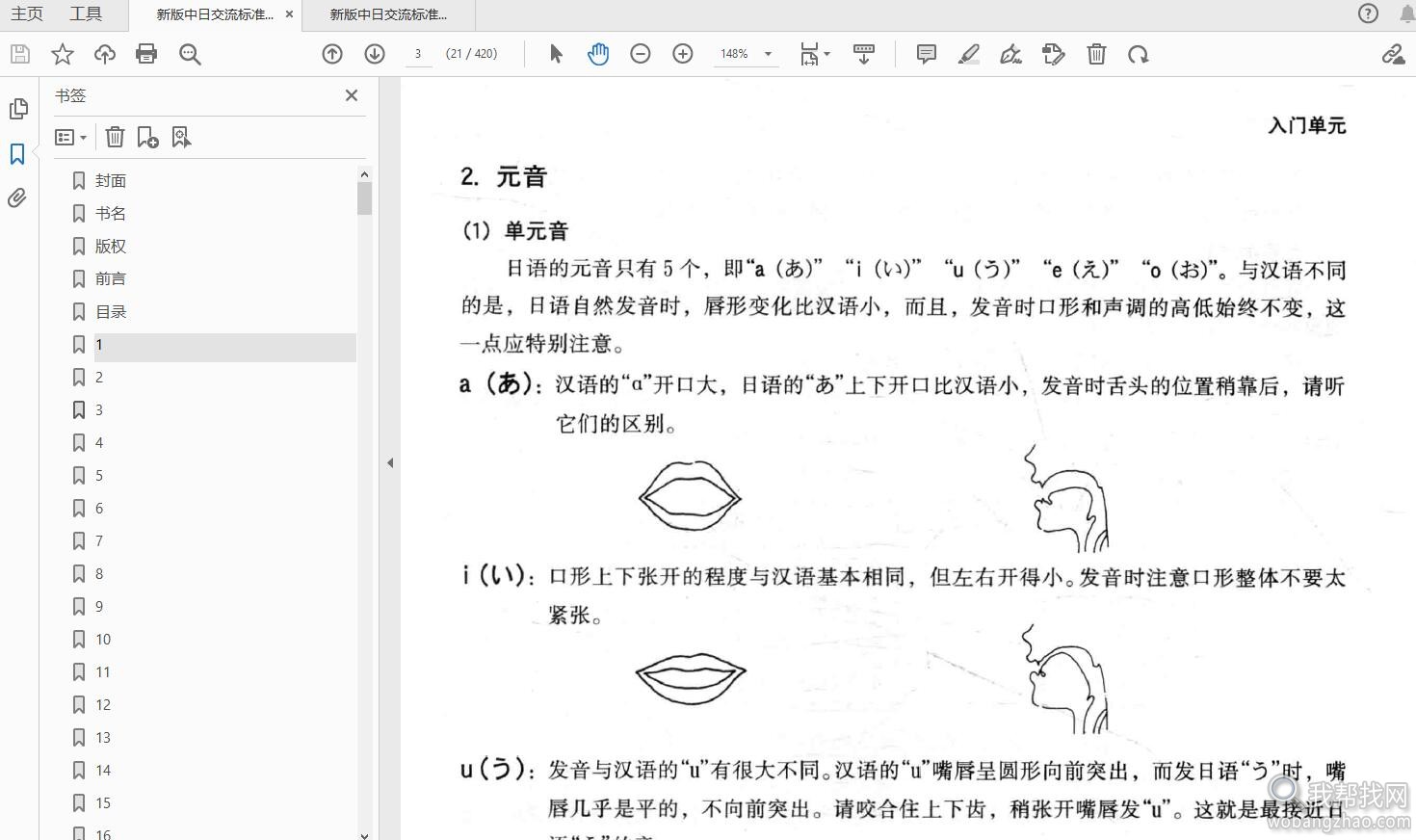Select bookmark 14 in the list
Screen dimensions: 1416x840
(103, 771)
